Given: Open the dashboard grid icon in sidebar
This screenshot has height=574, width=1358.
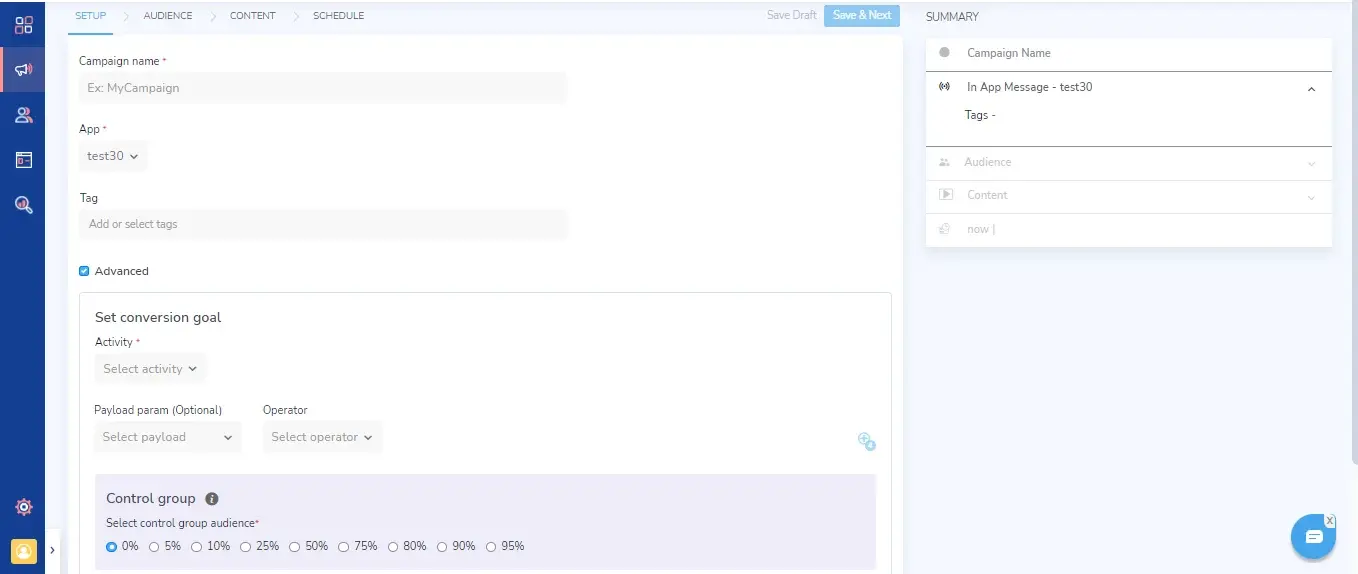Looking at the screenshot, I should pos(23,25).
